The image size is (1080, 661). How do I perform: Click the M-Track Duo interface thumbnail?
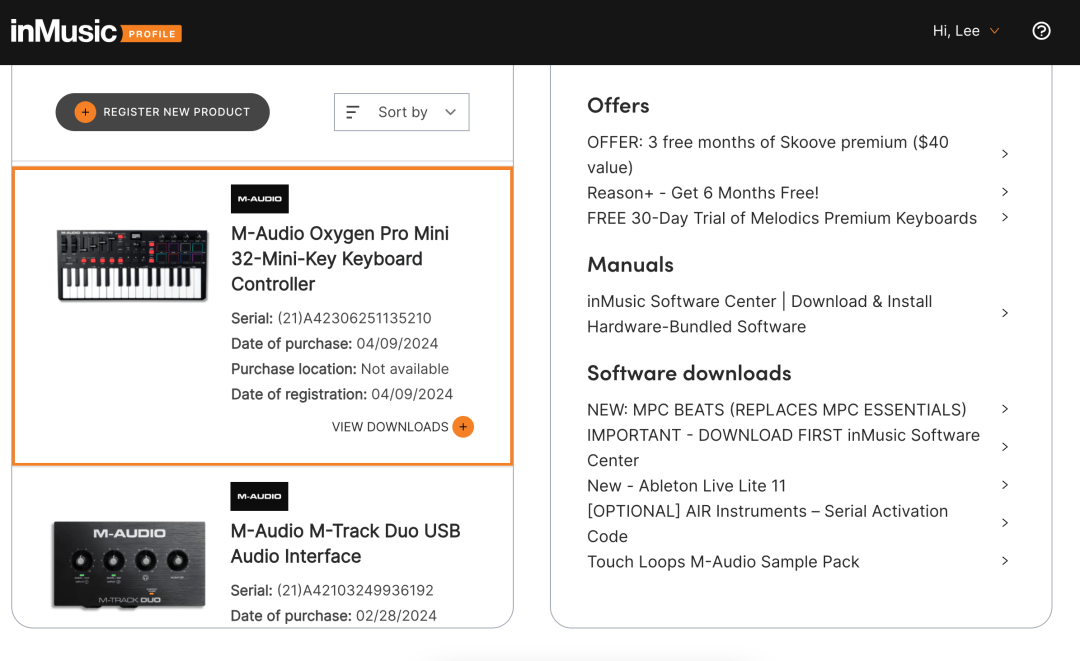click(x=129, y=565)
